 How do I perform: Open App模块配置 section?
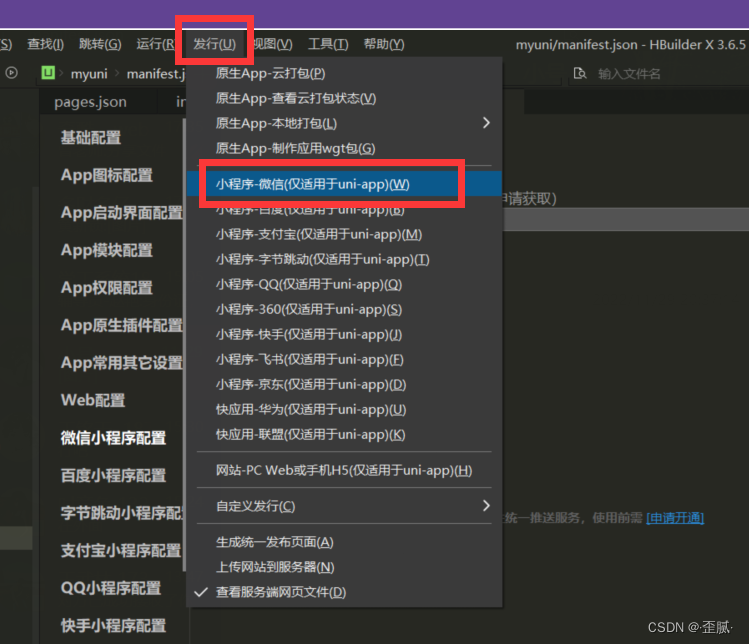click(x=107, y=250)
